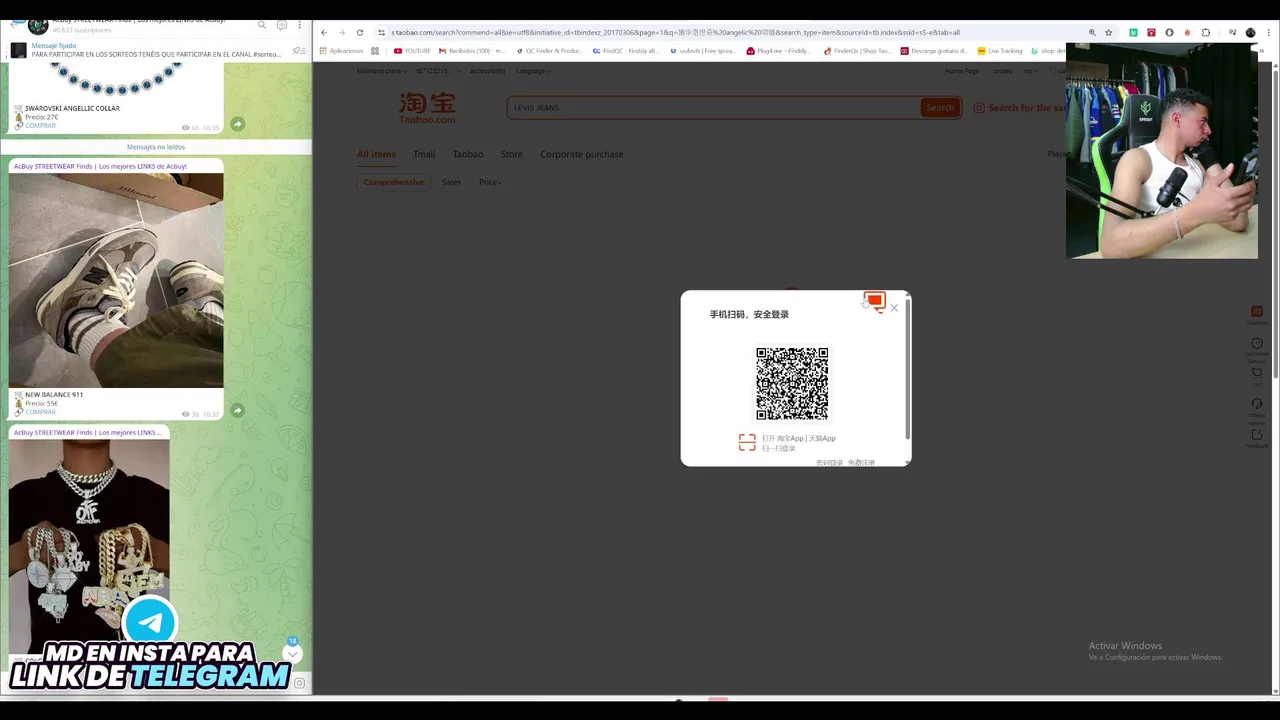Expand the tb7123215 account dropdown
This screenshot has width=1280, height=720.
pyautogui.click(x=438, y=71)
